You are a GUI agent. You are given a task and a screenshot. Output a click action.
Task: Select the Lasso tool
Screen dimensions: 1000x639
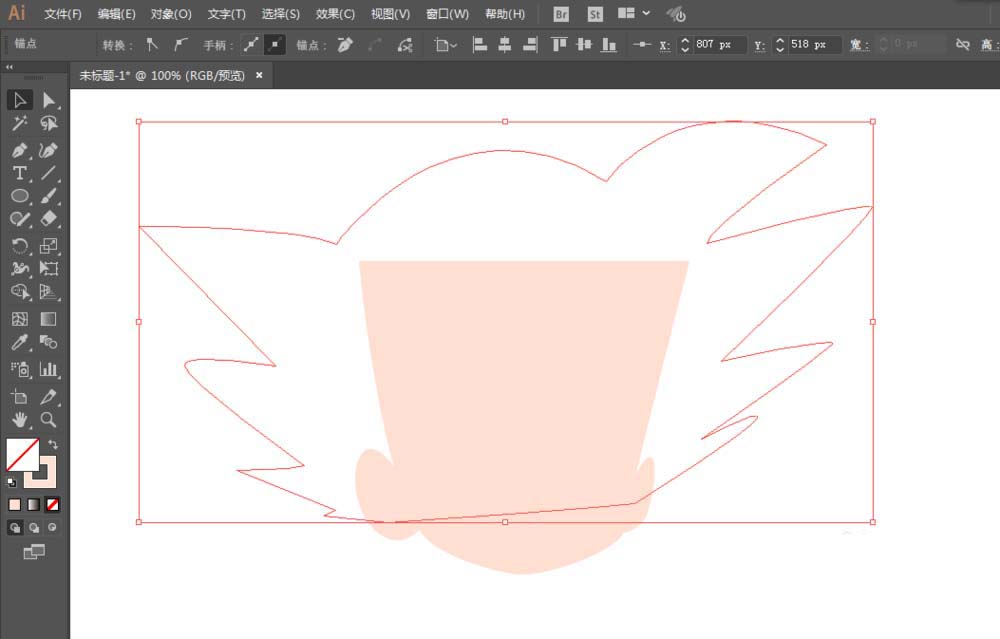(48, 123)
